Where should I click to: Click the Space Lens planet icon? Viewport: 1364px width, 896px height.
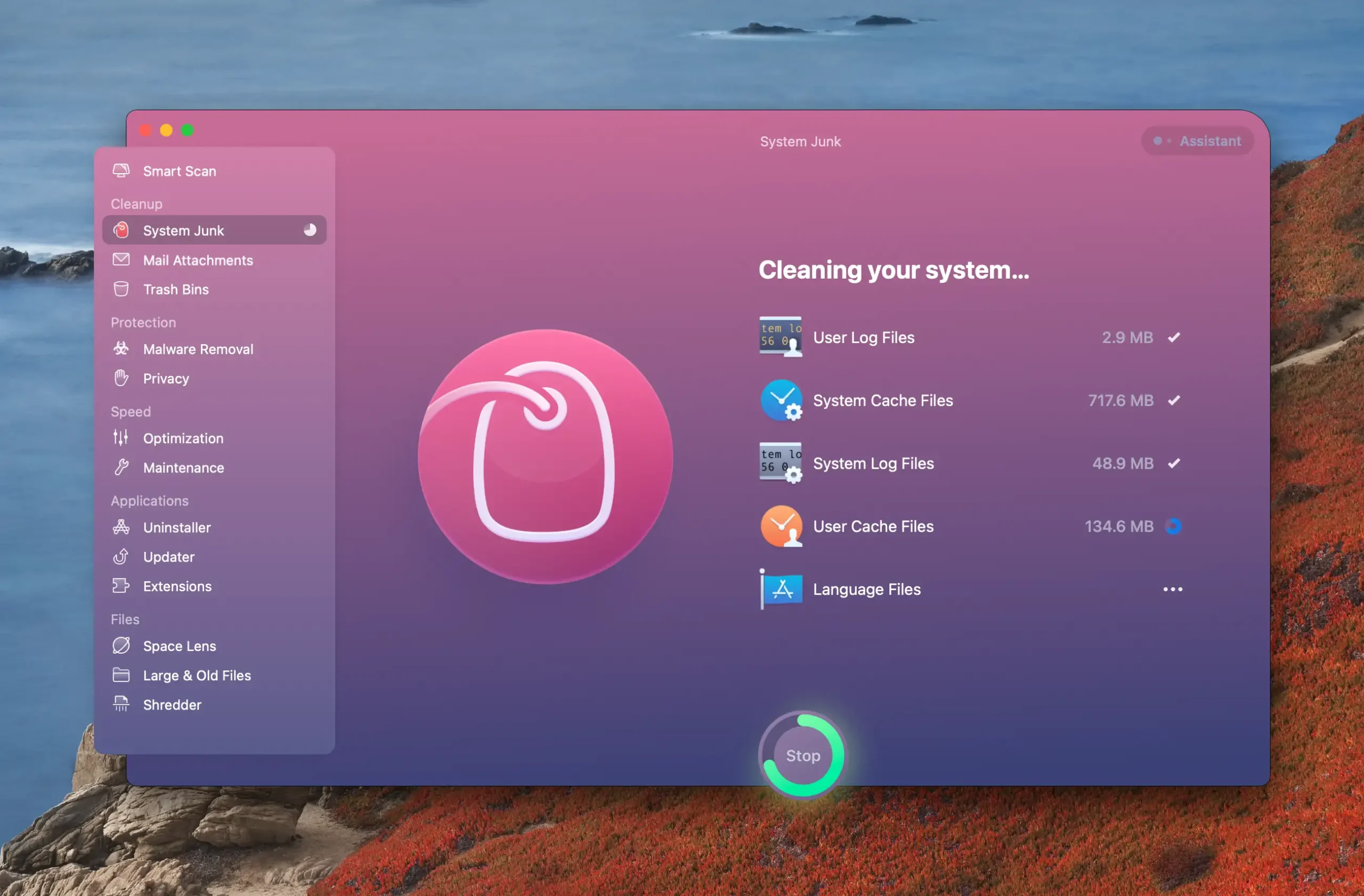pos(121,646)
